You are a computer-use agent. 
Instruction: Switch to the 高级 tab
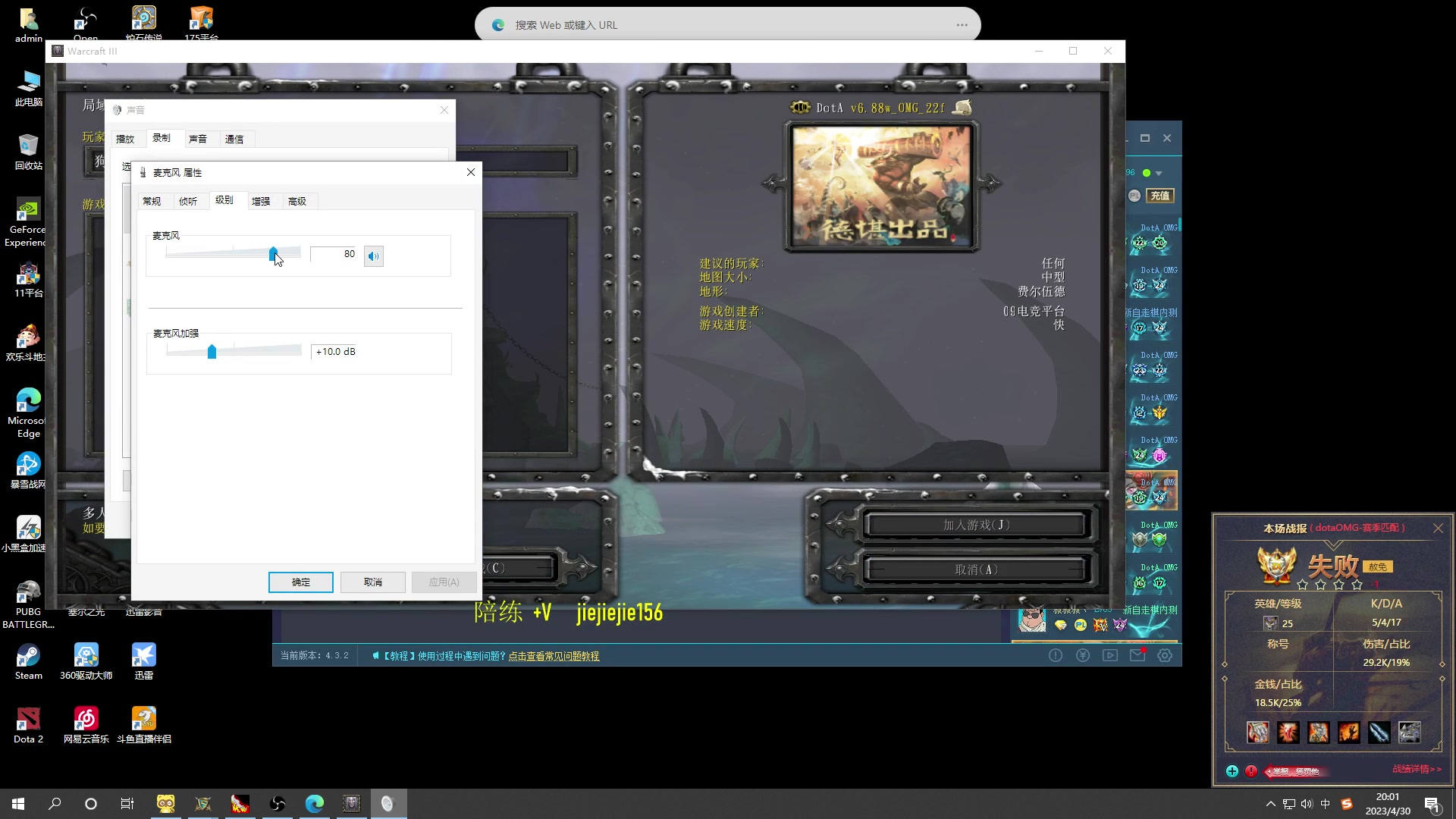click(297, 201)
